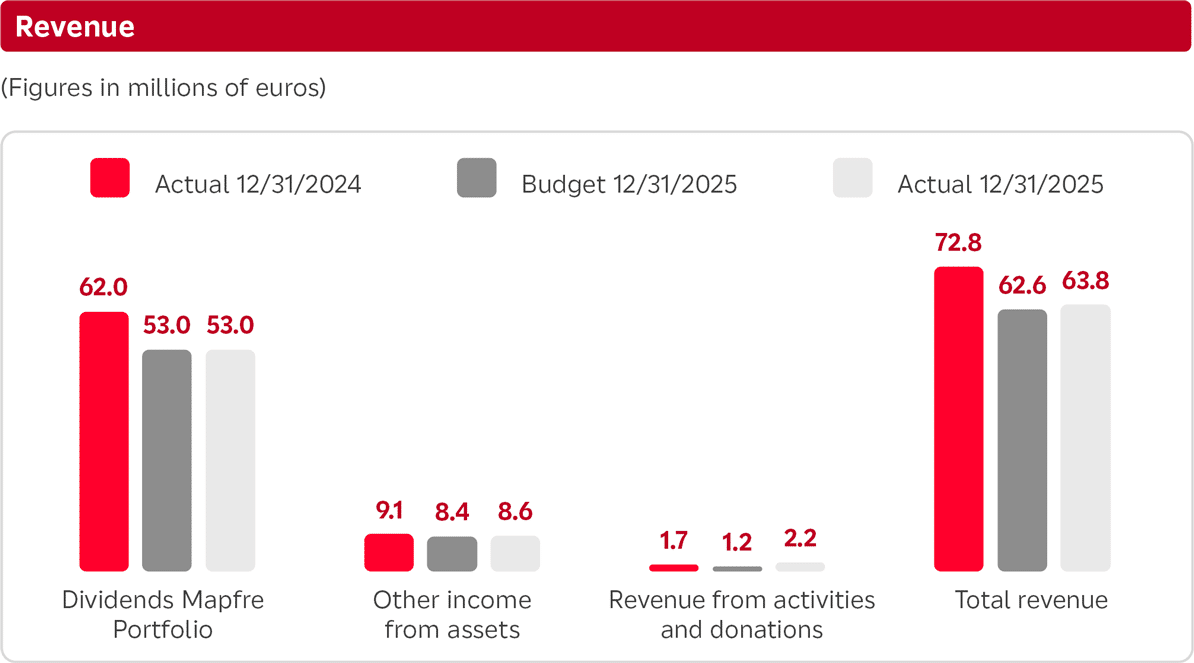The image size is (1194, 663).
Task: Click the 62.6 value label
Action: click(1022, 285)
